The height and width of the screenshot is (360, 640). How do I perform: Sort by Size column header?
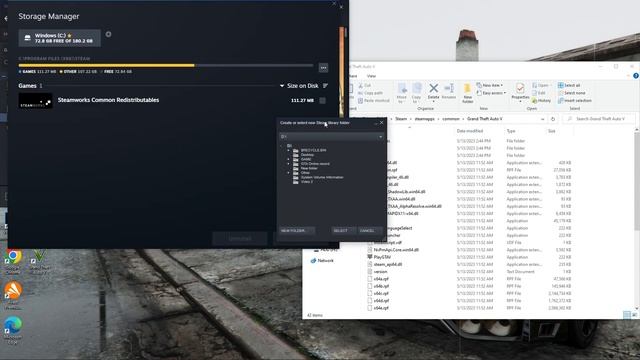click(551, 131)
